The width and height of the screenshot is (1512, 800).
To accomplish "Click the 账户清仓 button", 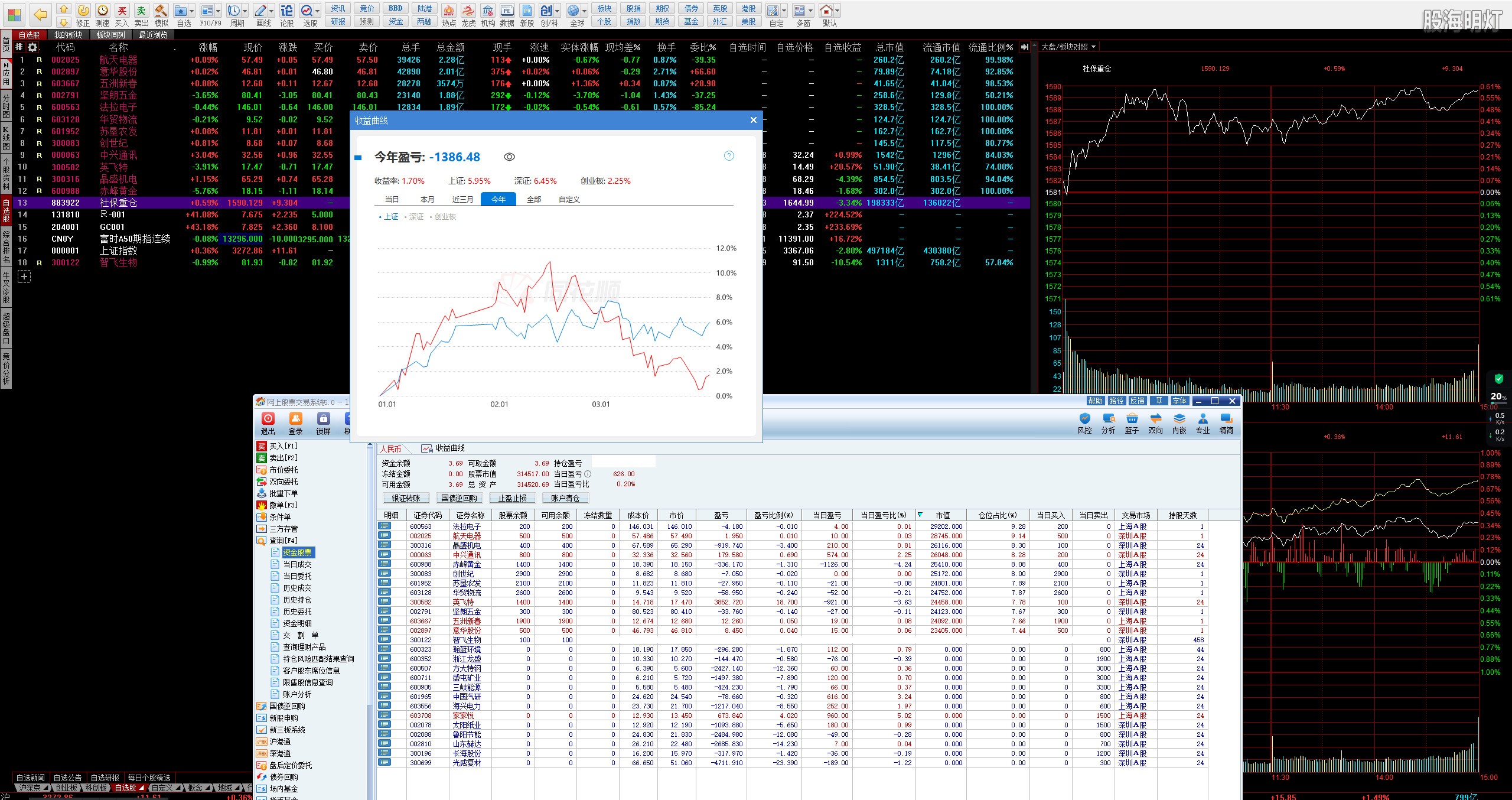I will coord(565,498).
